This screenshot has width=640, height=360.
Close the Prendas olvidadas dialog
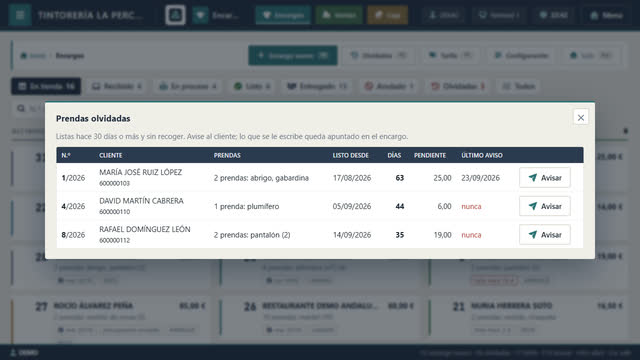pyautogui.click(x=580, y=118)
